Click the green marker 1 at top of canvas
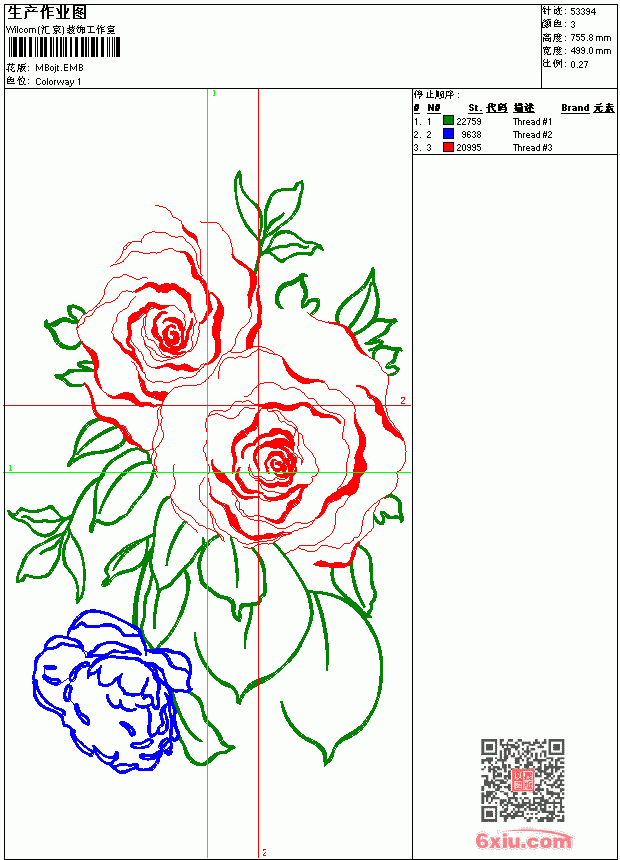The width and height of the screenshot is (620, 860). click(x=214, y=94)
